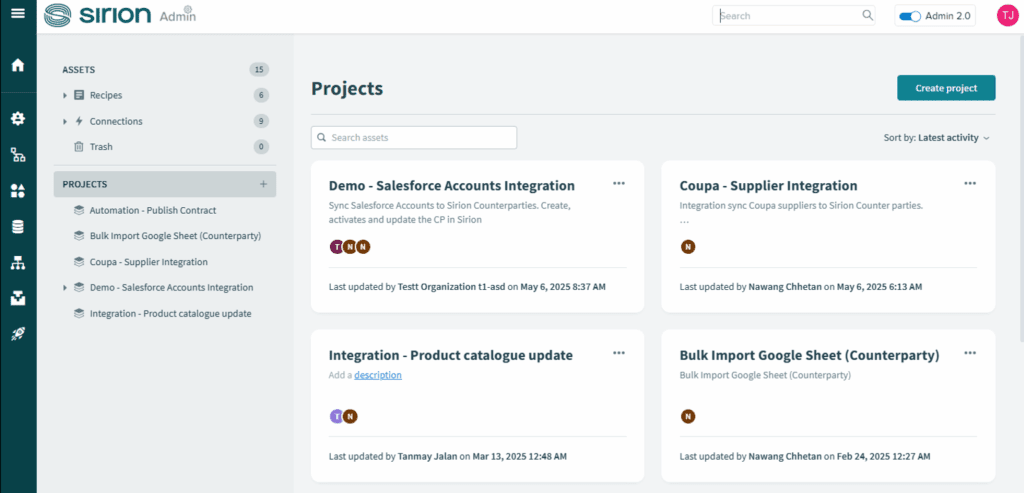This screenshot has width=1024, height=493.
Task: Click 'Testt Organization t1-asd' text
Action: click(451, 286)
